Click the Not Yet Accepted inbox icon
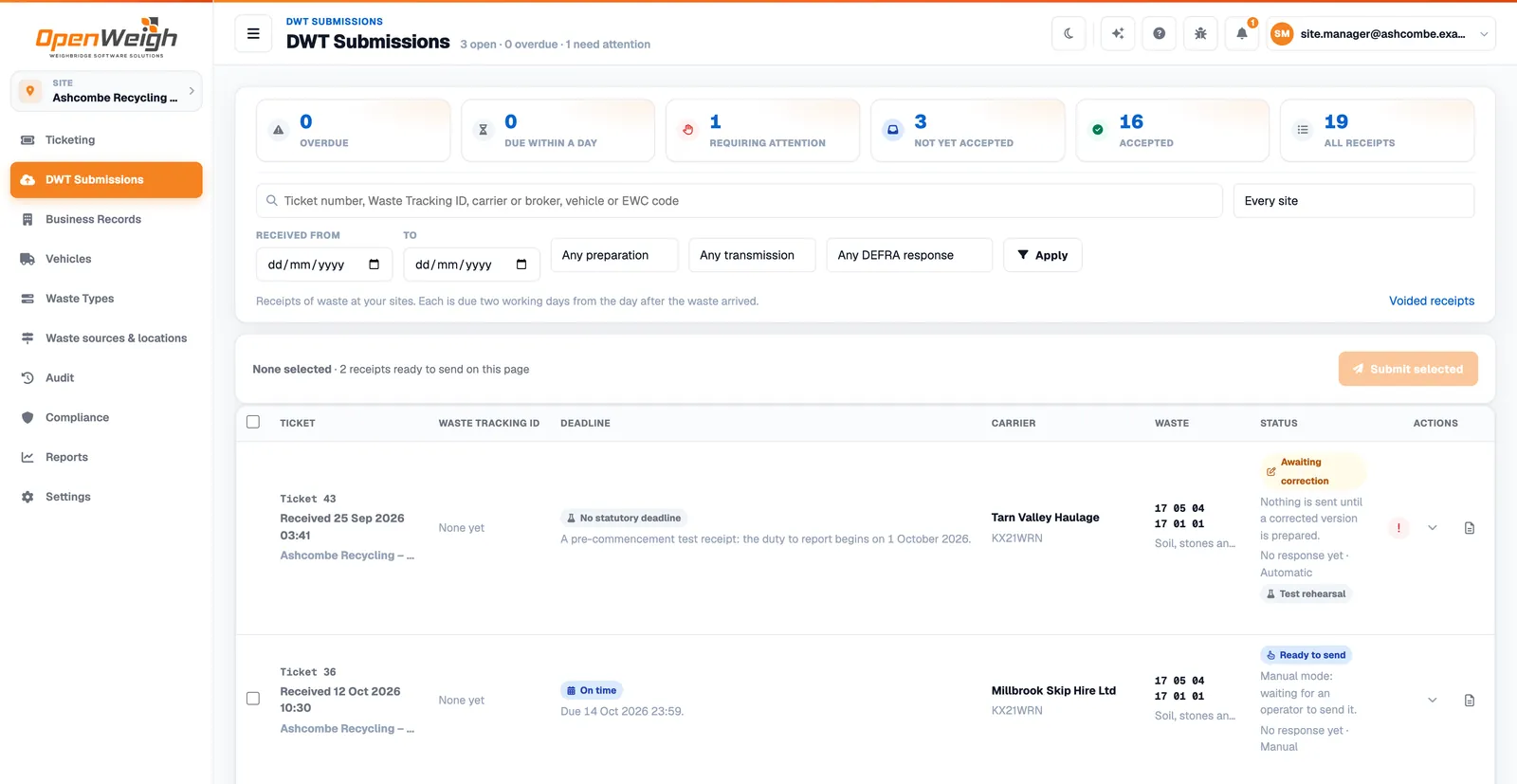Image resolution: width=1517 pixels, height=784 pixels. coord(892,130)
